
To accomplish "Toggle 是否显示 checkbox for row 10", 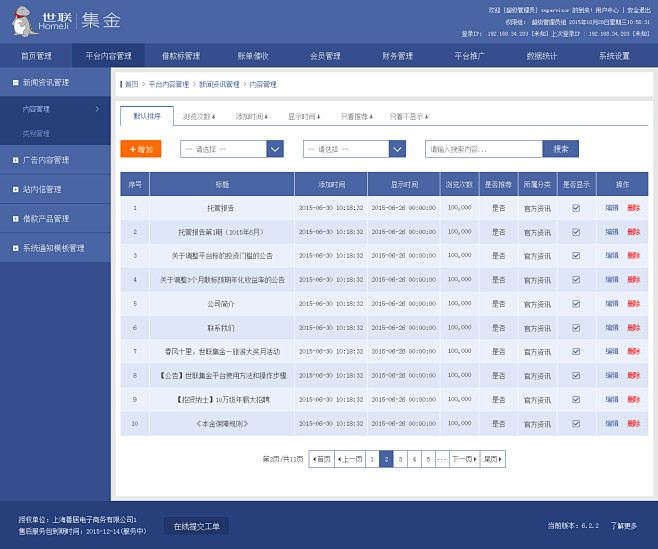I will point(576,424).
